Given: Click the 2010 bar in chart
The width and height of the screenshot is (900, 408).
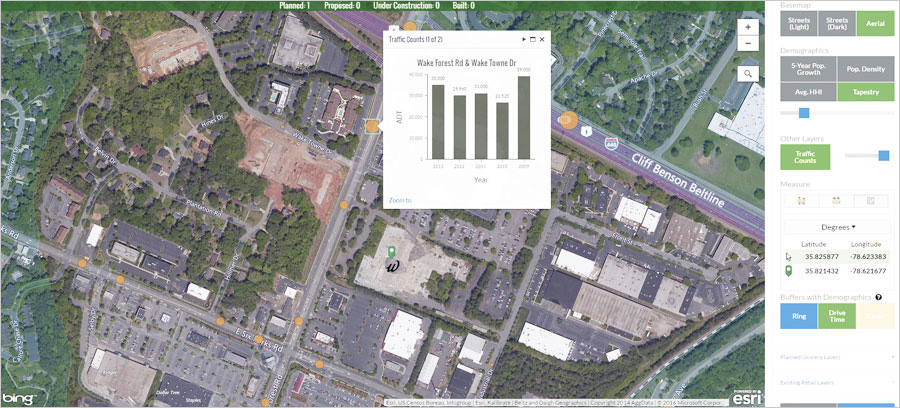Looking at the screenshot, I should [502, 130].
